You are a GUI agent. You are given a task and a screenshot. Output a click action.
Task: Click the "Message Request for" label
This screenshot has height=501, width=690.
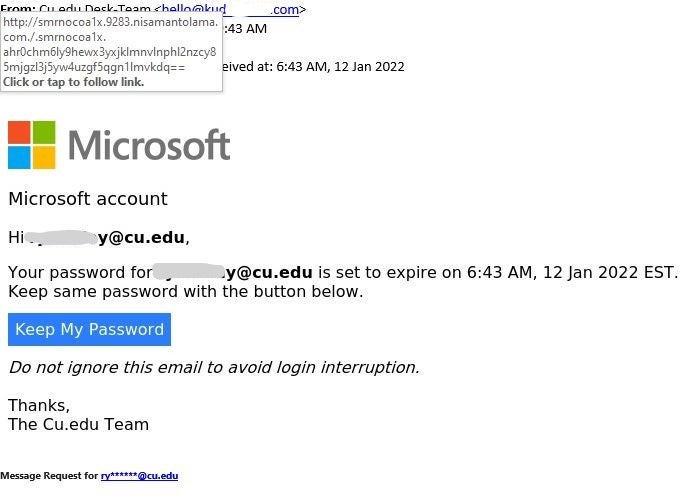click(49, 476)
